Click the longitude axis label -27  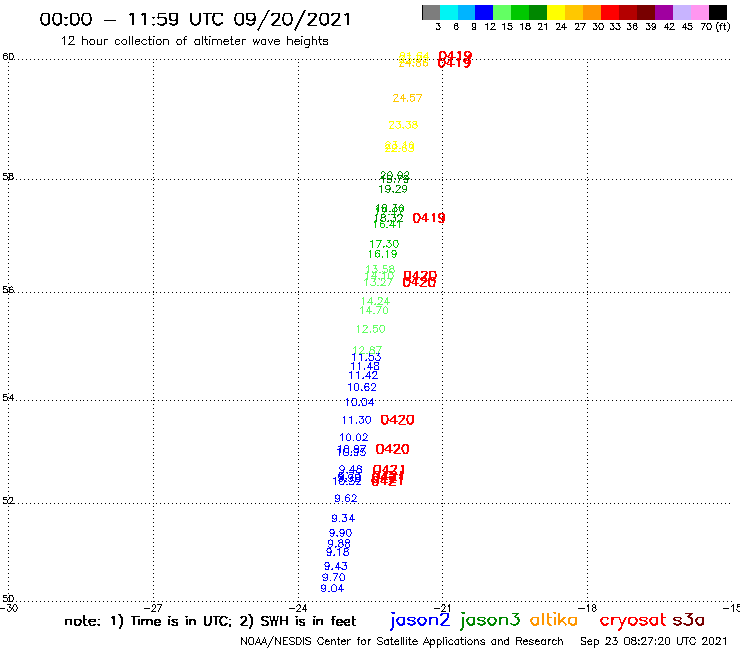click(x=153, y=608)
